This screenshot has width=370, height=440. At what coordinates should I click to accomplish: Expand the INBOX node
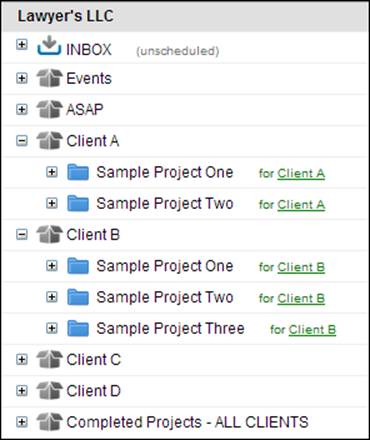(22, 45)
